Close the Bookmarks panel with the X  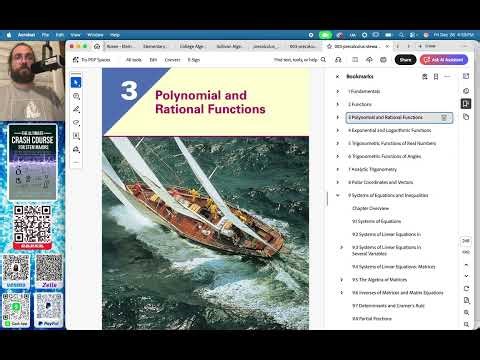point(337,77)
